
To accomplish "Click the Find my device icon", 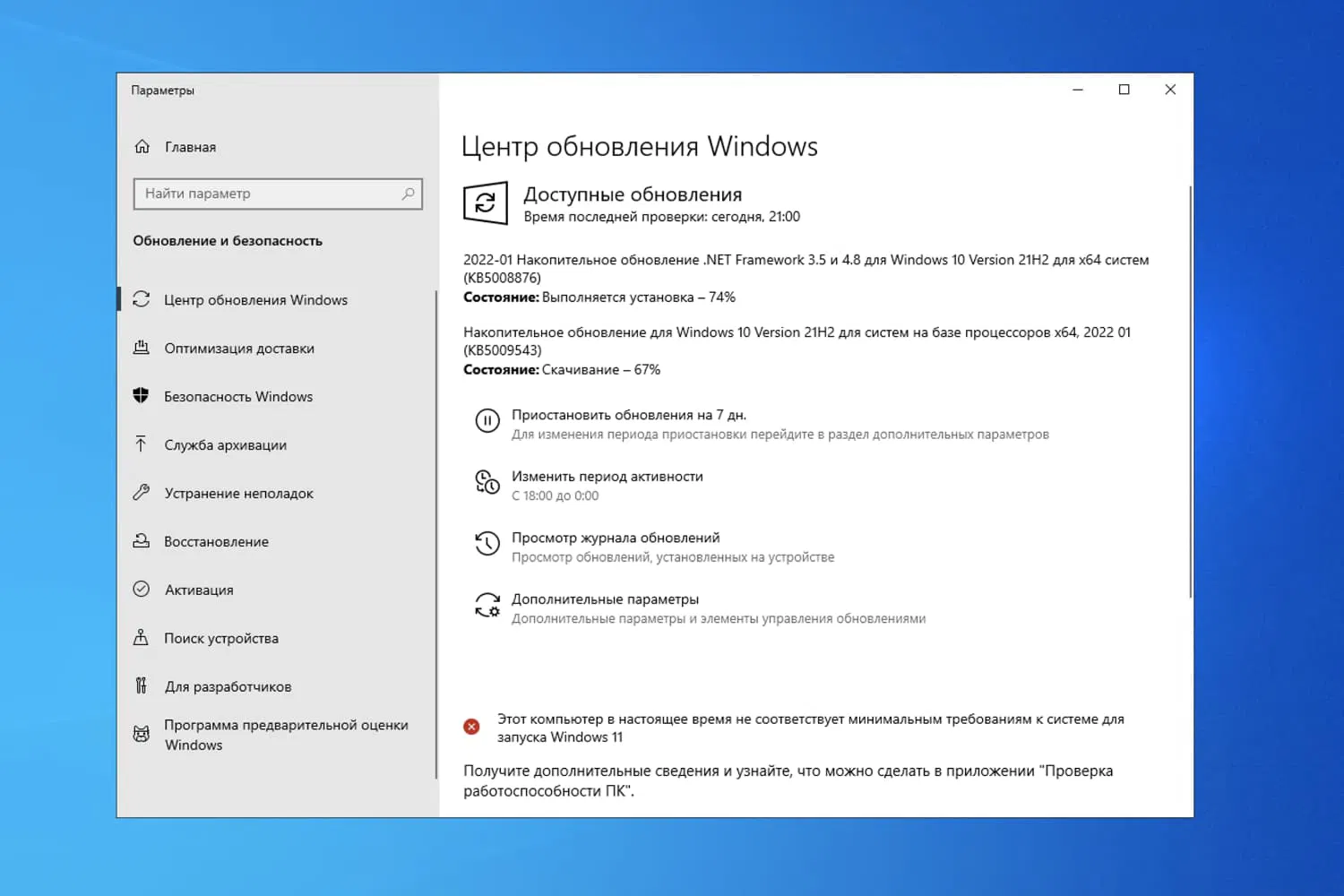I will pos(142,637).
